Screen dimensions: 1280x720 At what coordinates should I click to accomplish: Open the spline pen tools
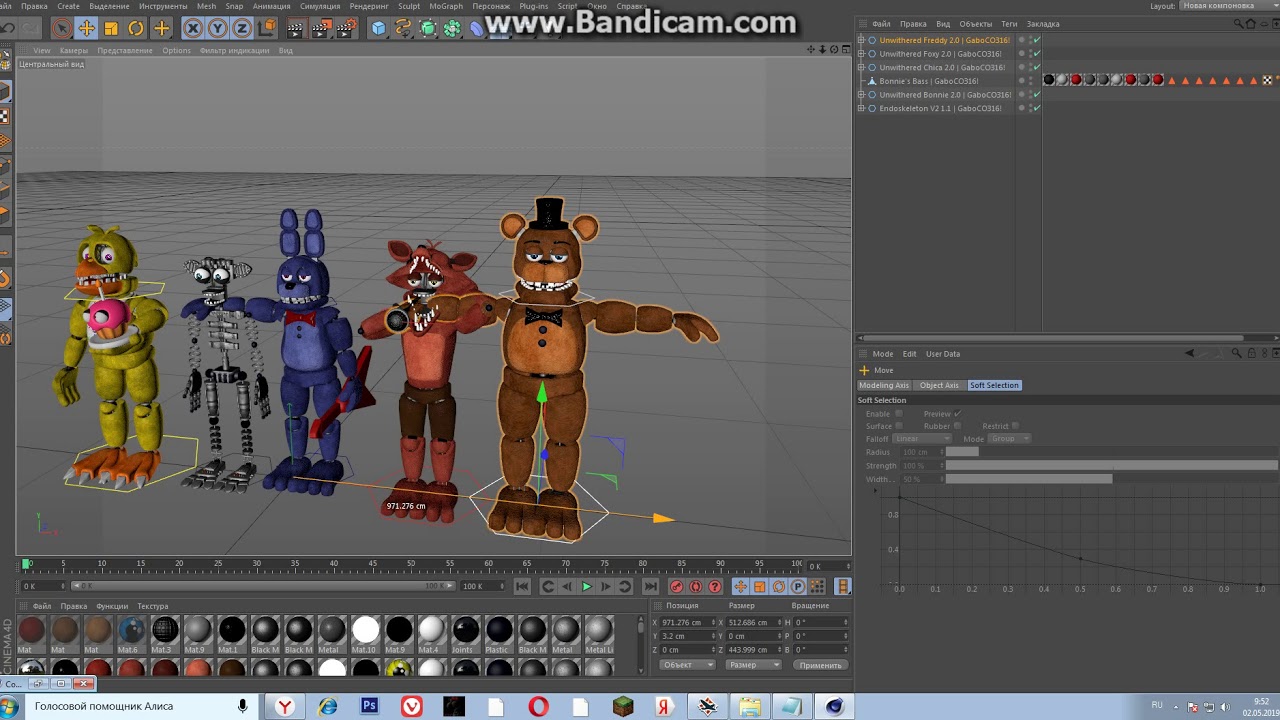pyautogui.click(x=403, y=28)
